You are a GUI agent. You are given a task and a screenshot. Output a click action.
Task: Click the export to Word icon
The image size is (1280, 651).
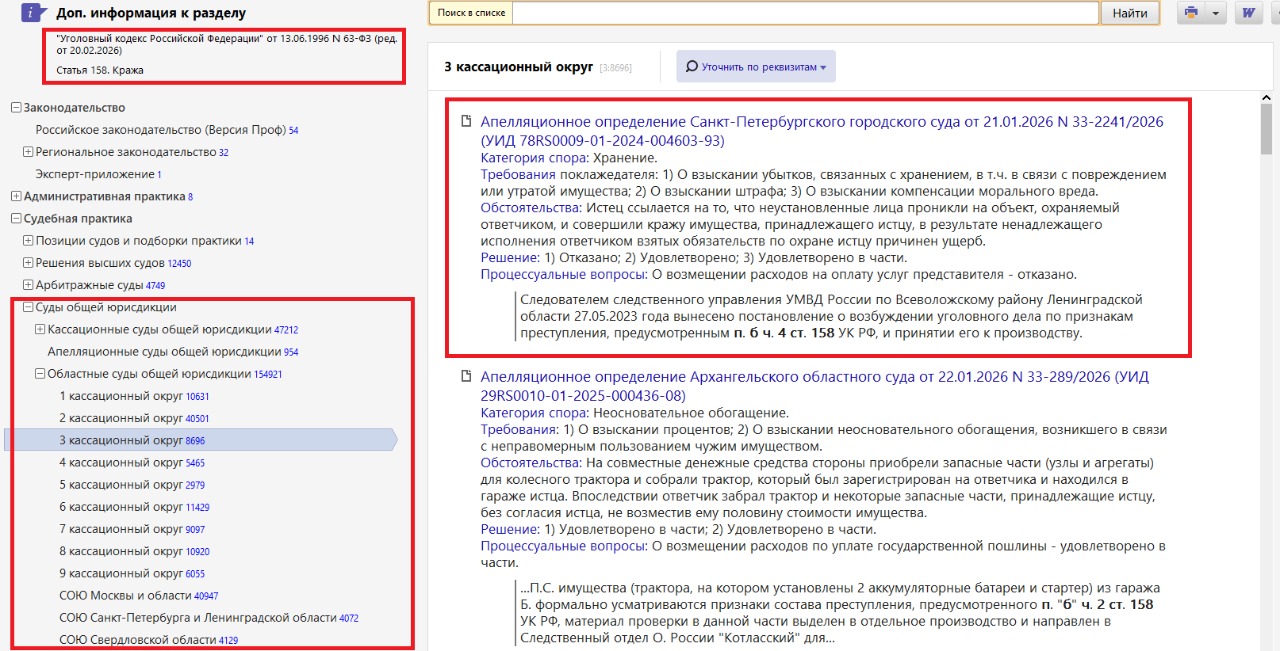1248,13
